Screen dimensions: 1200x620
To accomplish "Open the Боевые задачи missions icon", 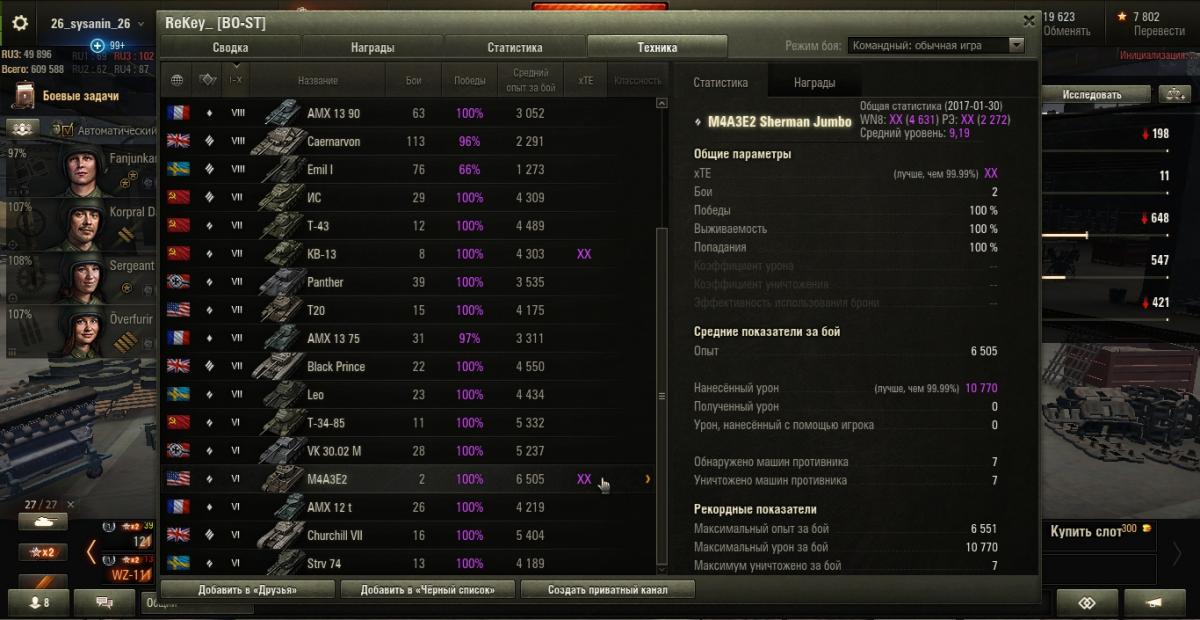I will pyautogui.click(x=24, y=96).
